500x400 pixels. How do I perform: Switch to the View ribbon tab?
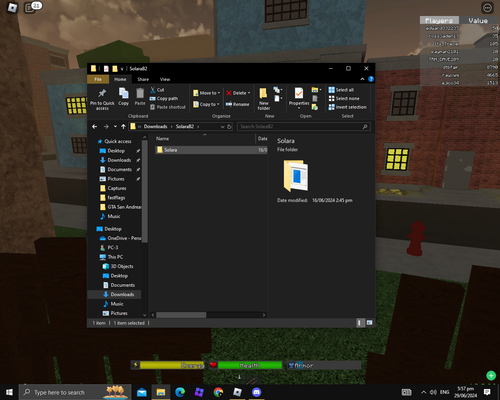coord(165,79)
